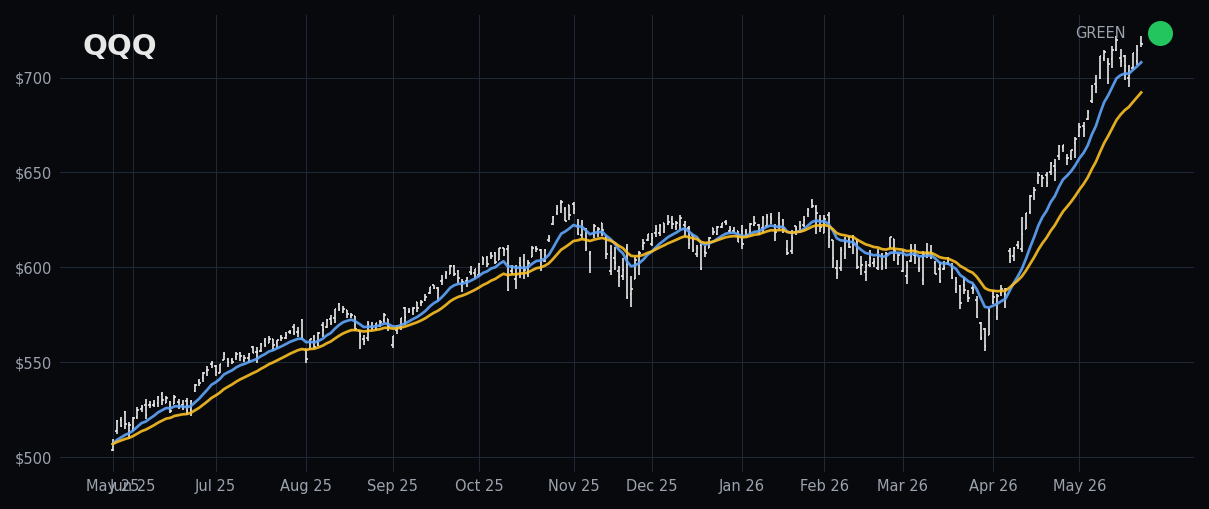Screen dimensions: 1209x509
Task: Click the Nov 25 date label
Action: point(574,486)
